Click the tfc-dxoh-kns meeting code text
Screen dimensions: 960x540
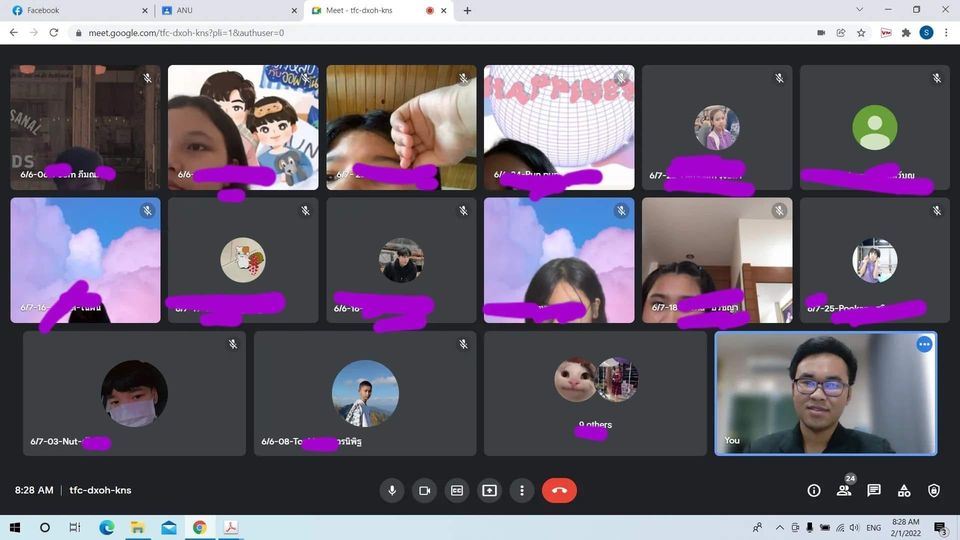tap(100, 490)
